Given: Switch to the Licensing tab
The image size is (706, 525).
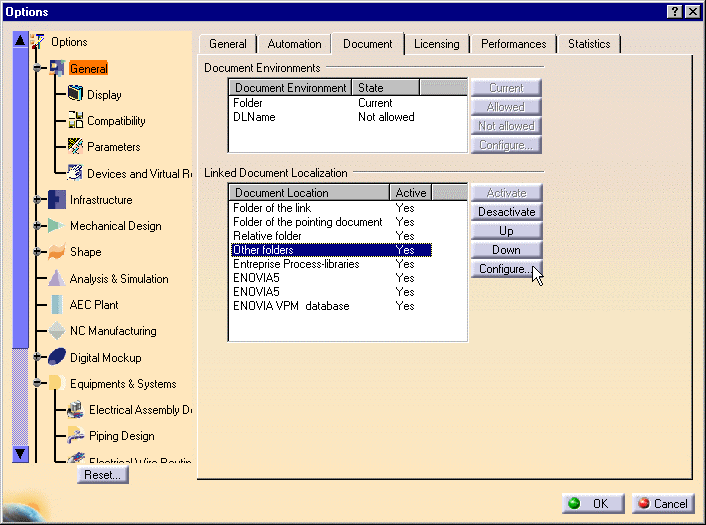Looking at the screenshot, I should tap(437, 44).
